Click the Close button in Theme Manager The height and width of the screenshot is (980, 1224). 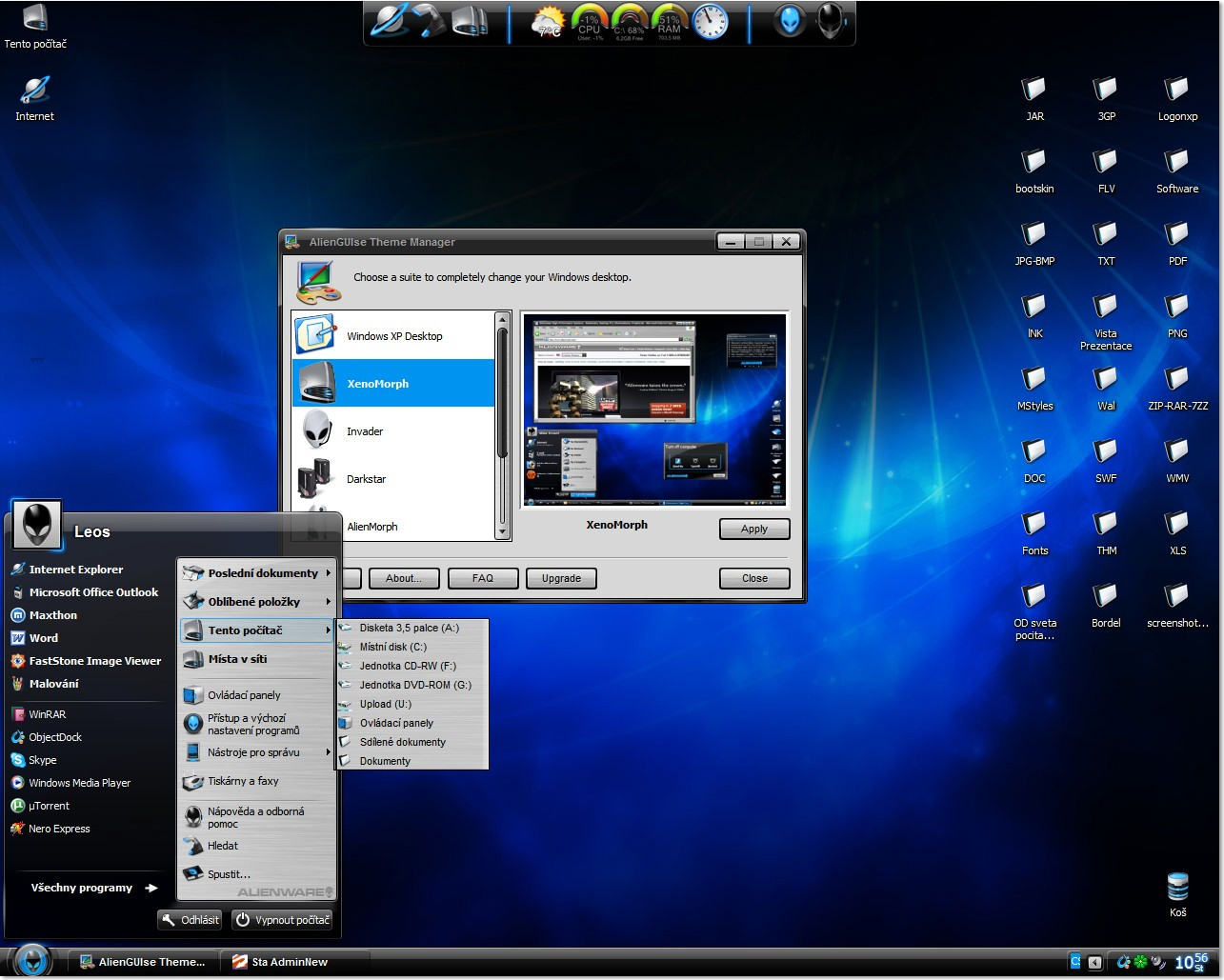click(x=754, y=578)
